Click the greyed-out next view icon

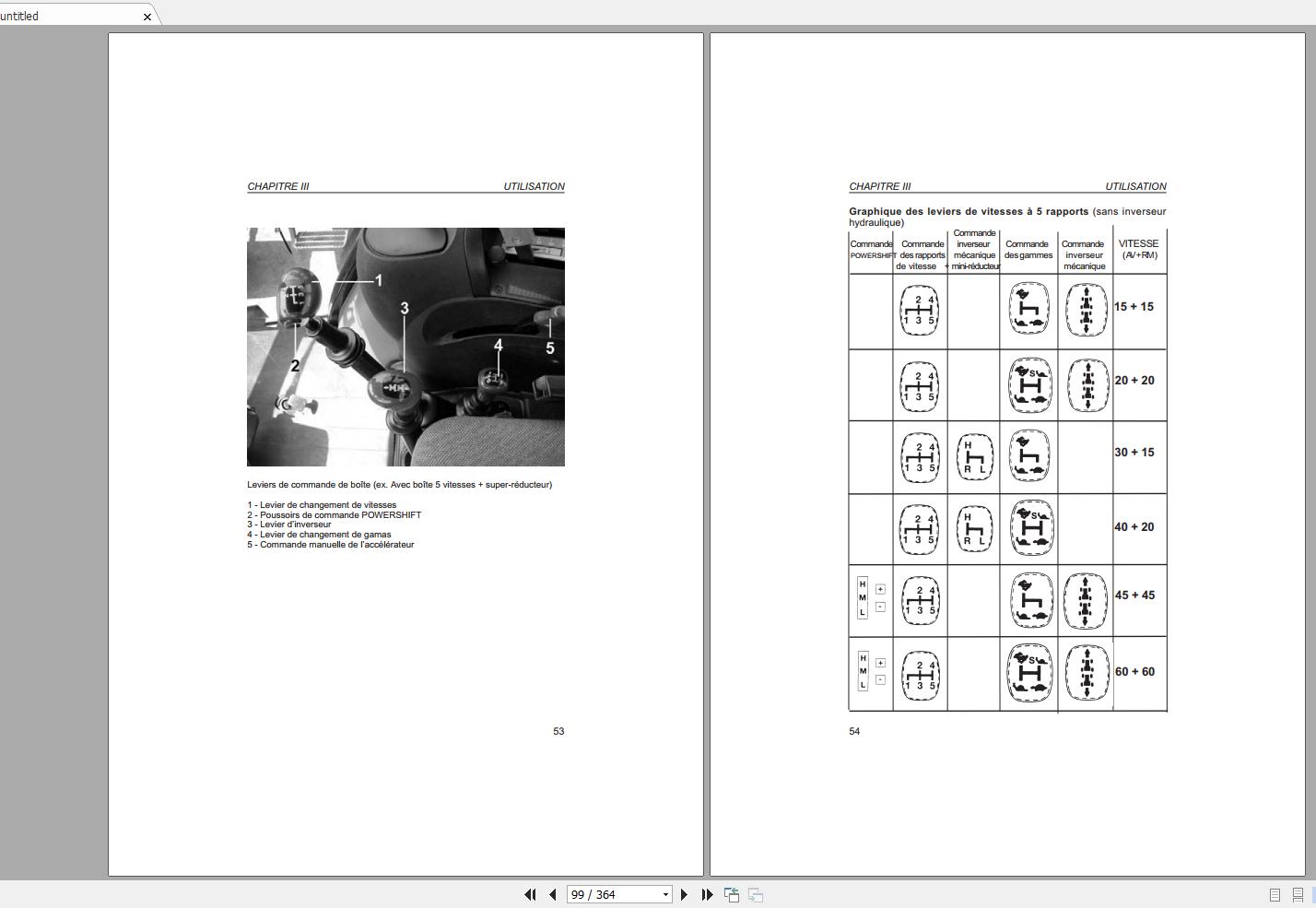[755, 894]
